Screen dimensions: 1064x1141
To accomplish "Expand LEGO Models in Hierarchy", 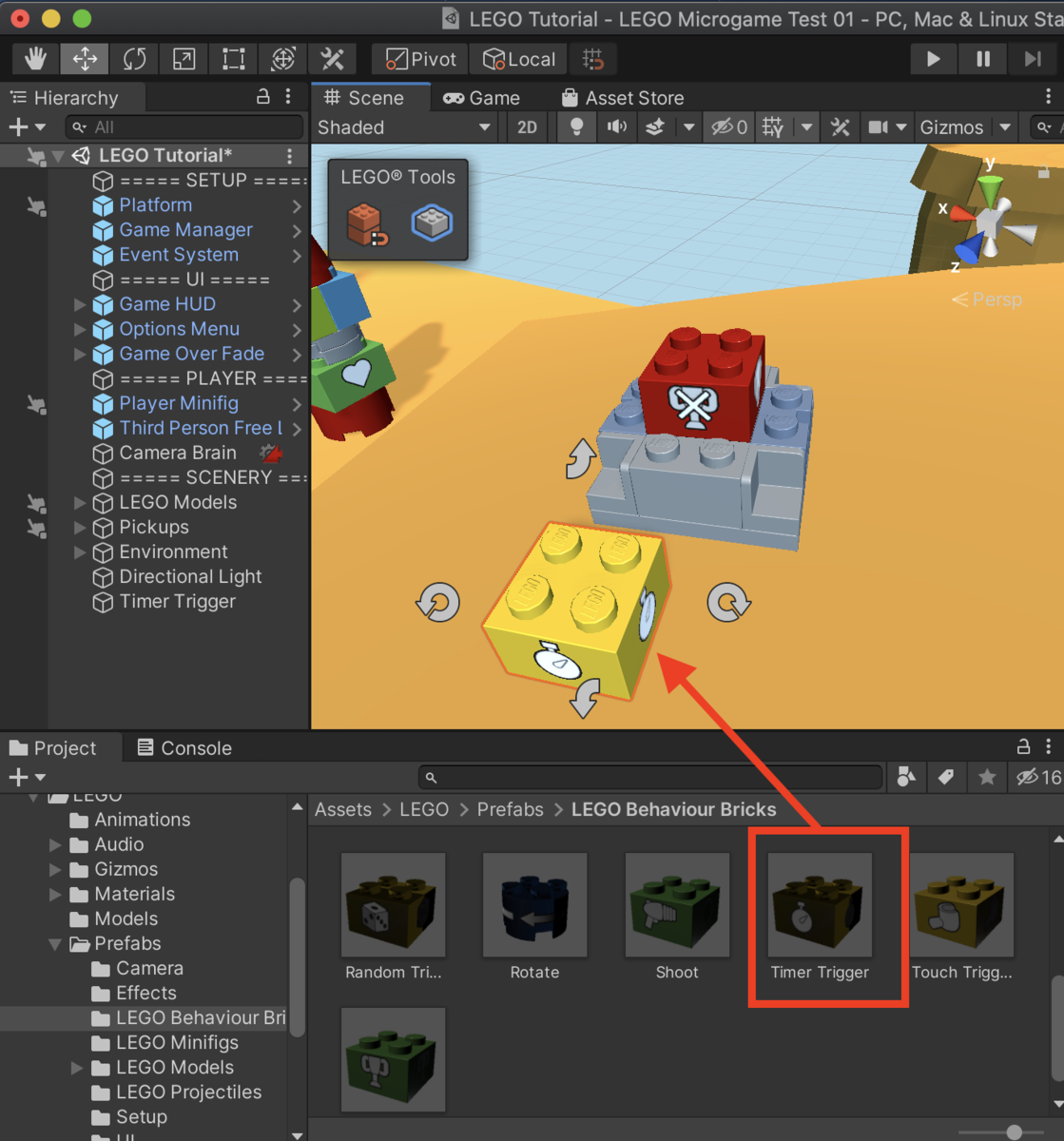I will click(80, 502).
